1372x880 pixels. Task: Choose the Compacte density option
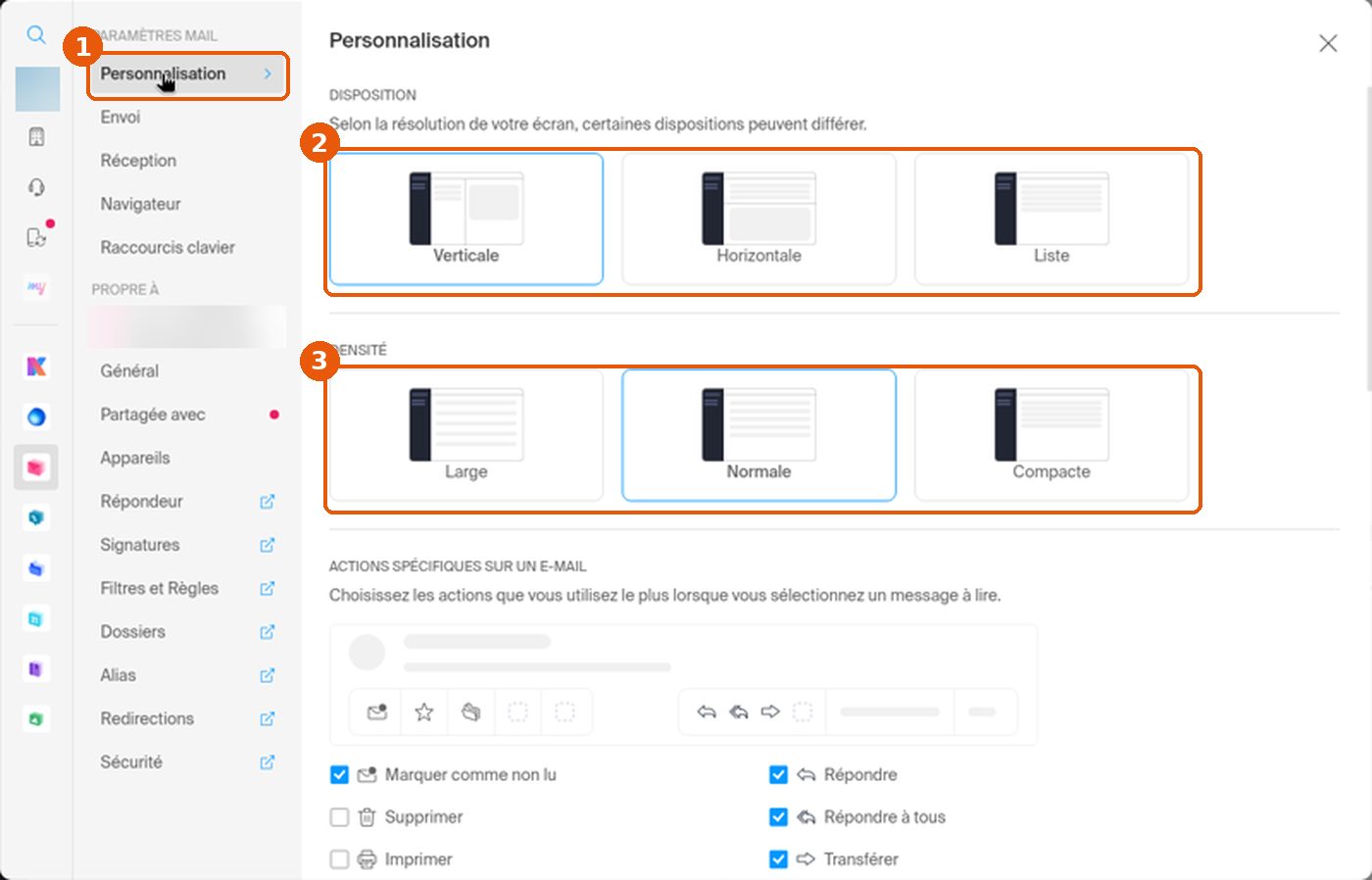tap(1052, 435)
